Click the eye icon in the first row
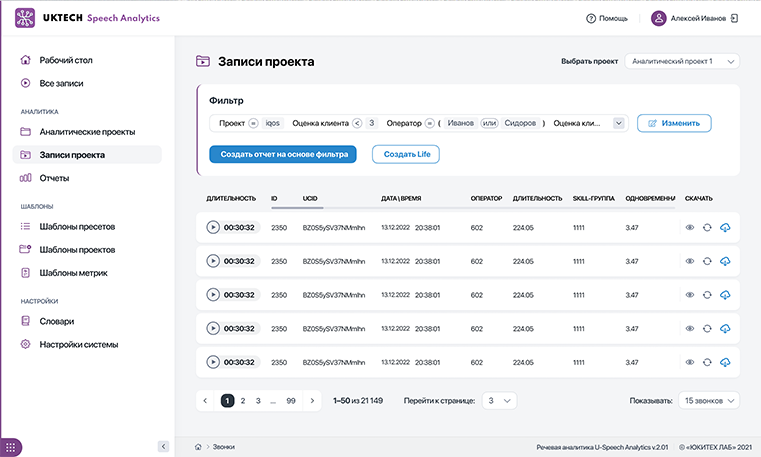Viewport: 761px width, 457px height. click(x=690, y=227)
